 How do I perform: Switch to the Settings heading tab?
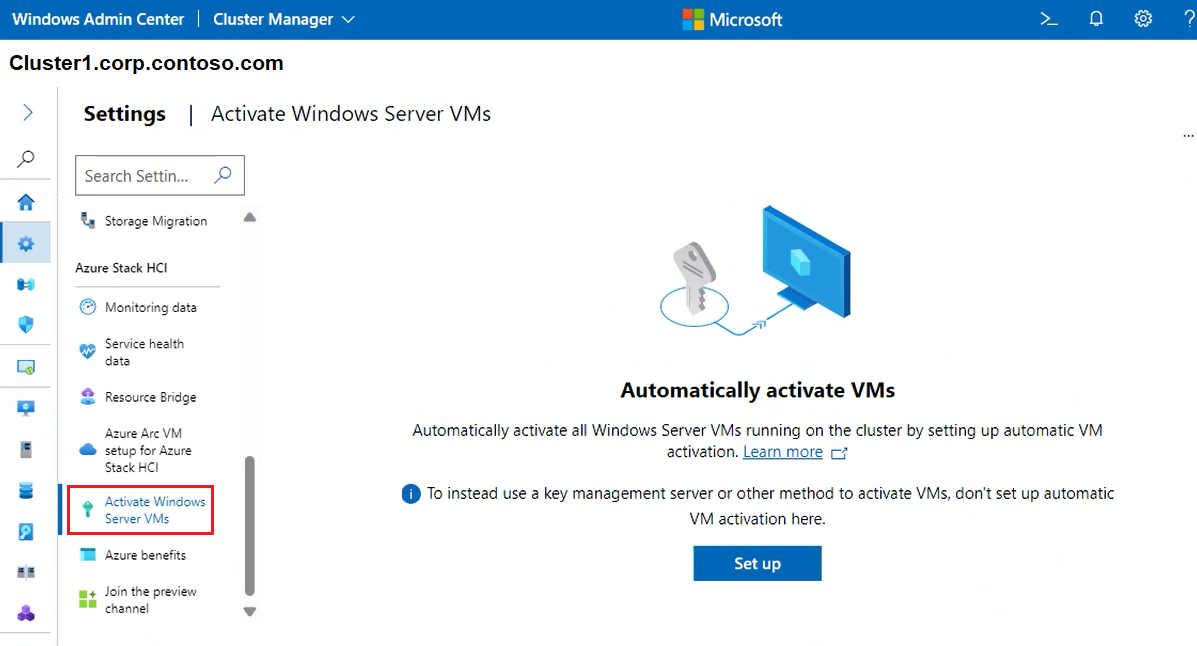(124, 114)
